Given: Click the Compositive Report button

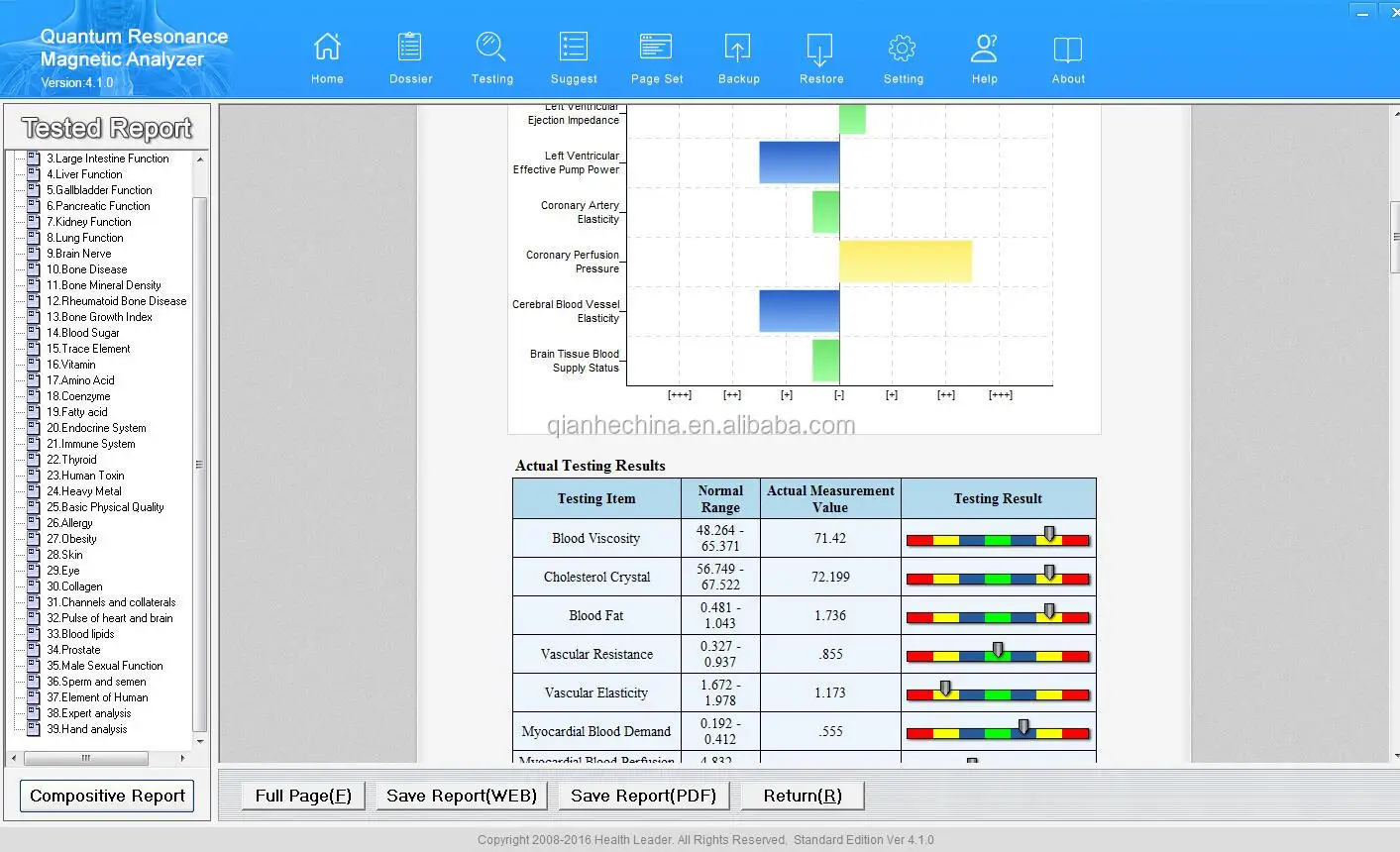Looking at the screenshot, I should click(x=107, y=796).
